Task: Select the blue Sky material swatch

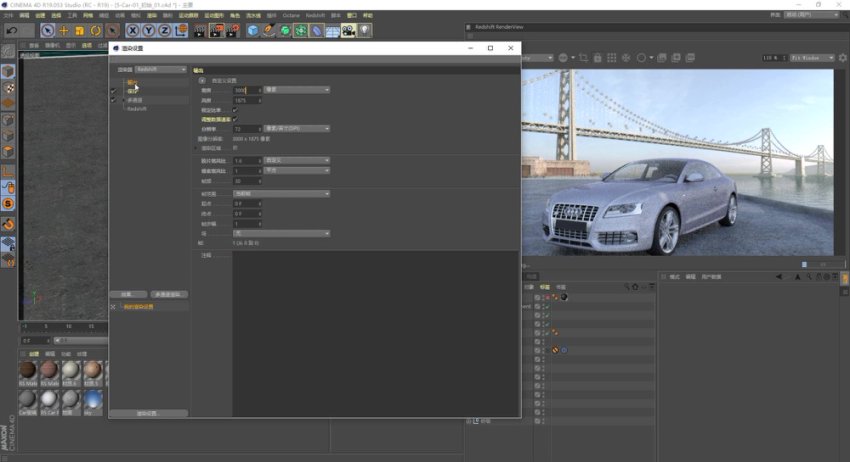Action: tap(93, 398)
